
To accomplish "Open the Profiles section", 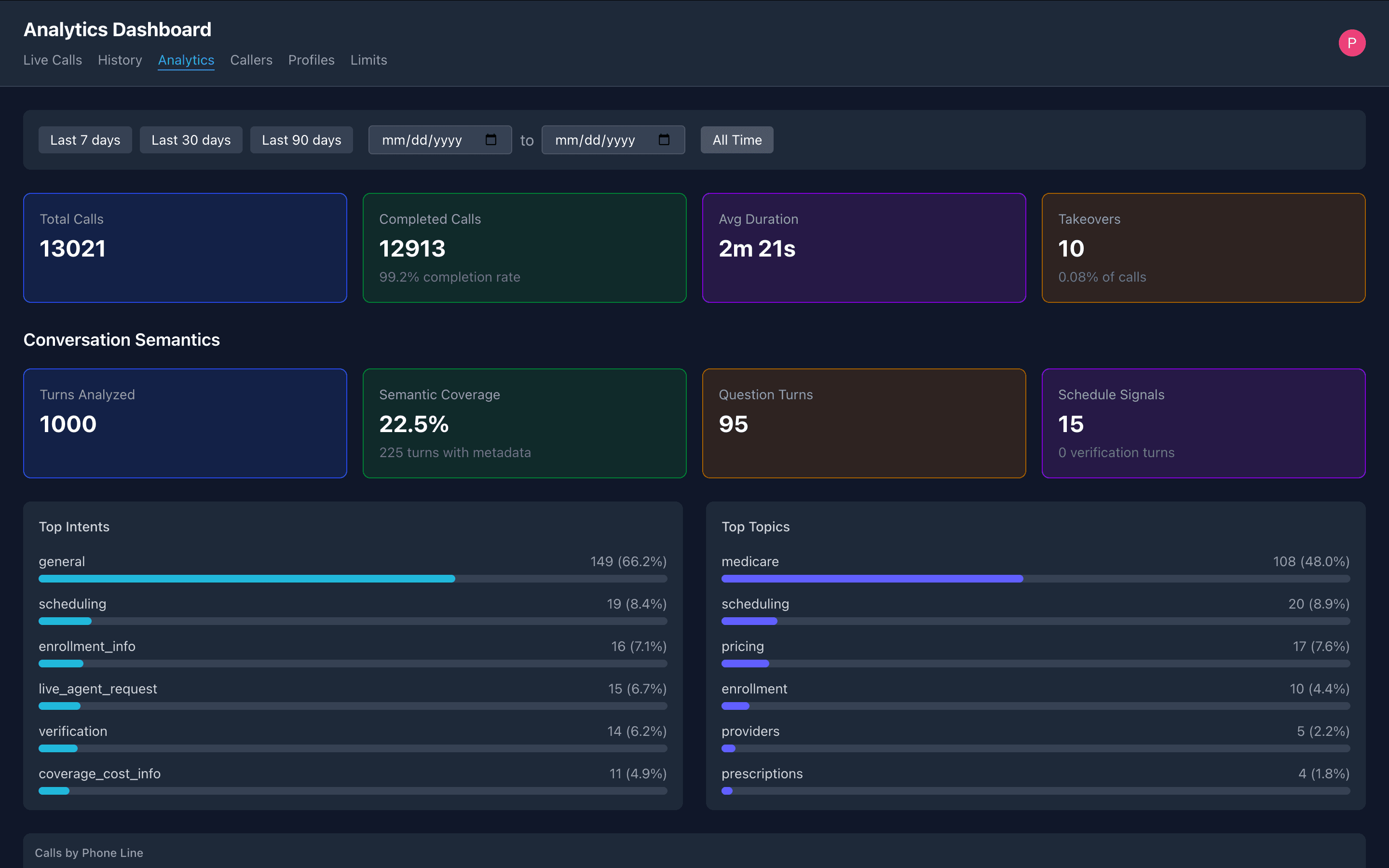I will [311, 60].
